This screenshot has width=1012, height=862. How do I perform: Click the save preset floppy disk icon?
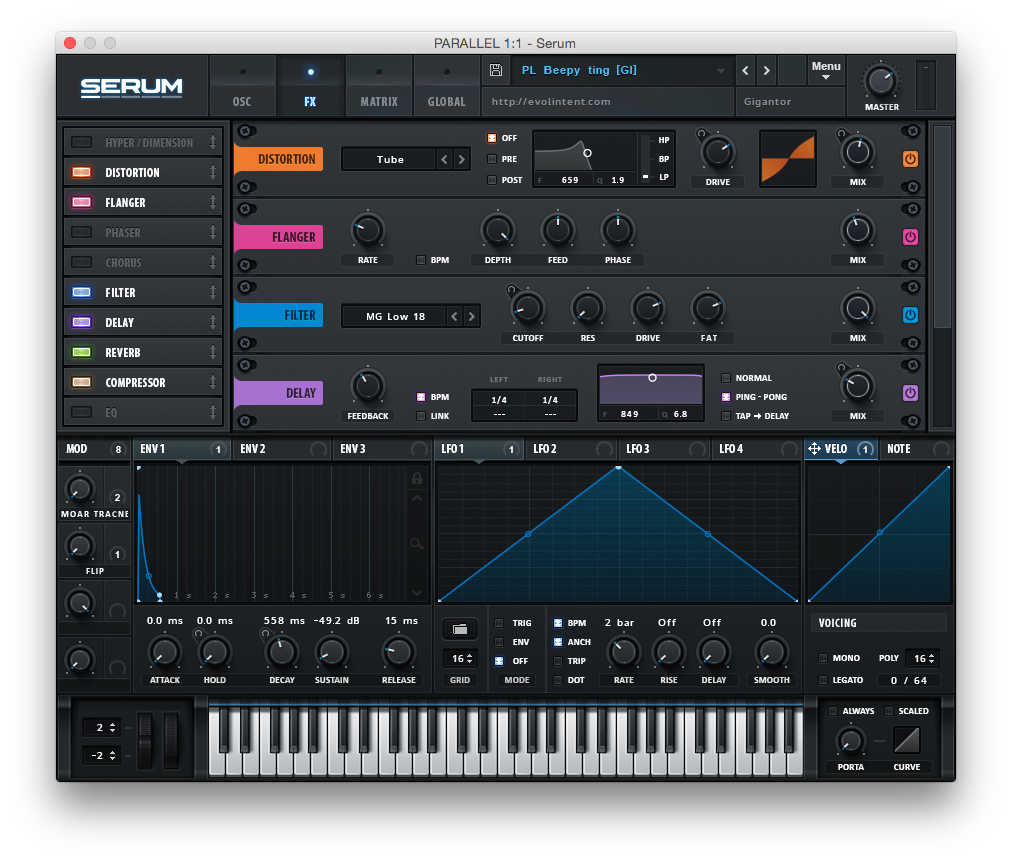pos(495,70)
